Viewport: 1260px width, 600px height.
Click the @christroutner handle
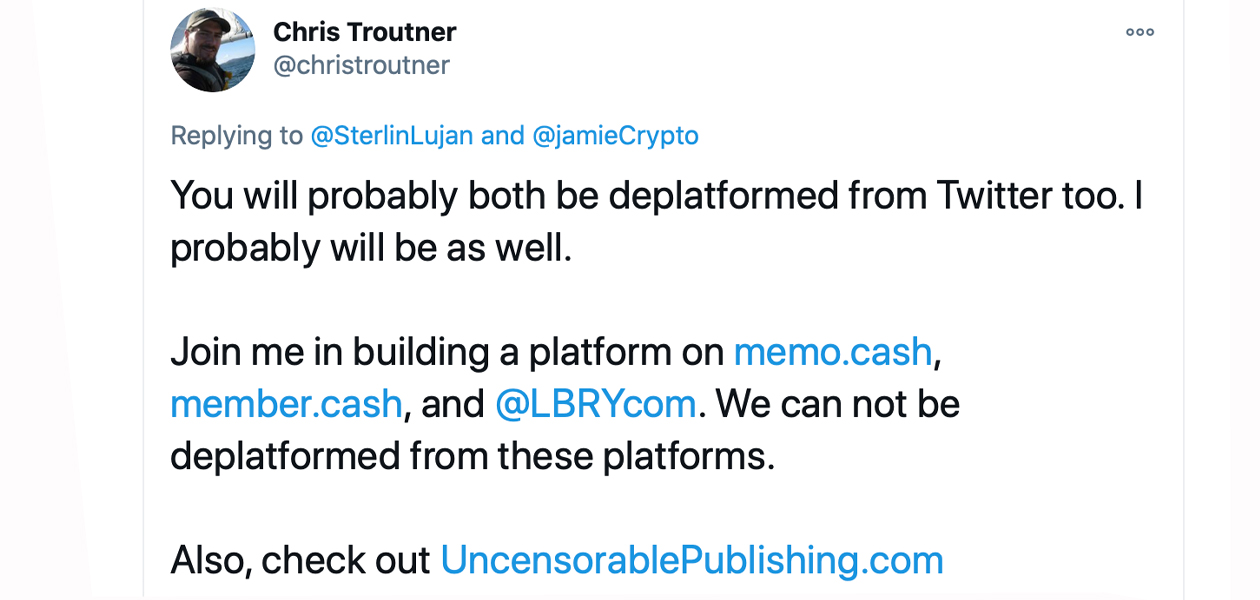click(x=362, y=66)
